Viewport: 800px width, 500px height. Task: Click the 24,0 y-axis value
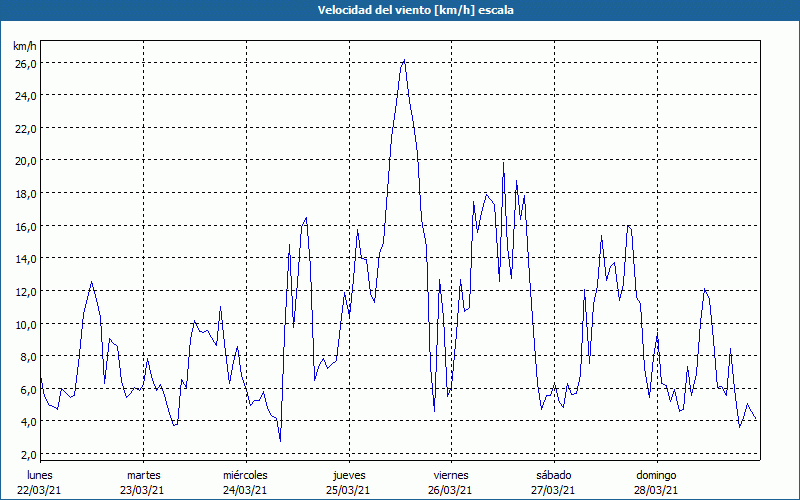(x=26, y=96)
